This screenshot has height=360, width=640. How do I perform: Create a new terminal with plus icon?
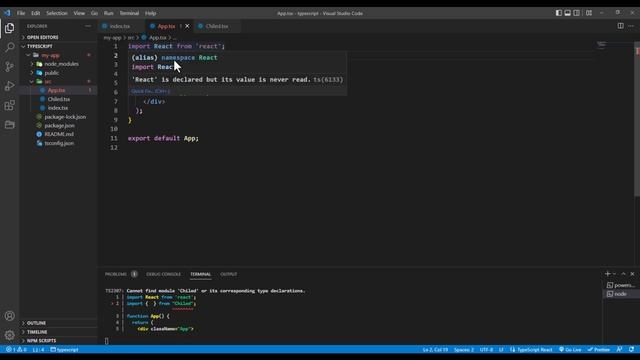(x=607, y=274)
